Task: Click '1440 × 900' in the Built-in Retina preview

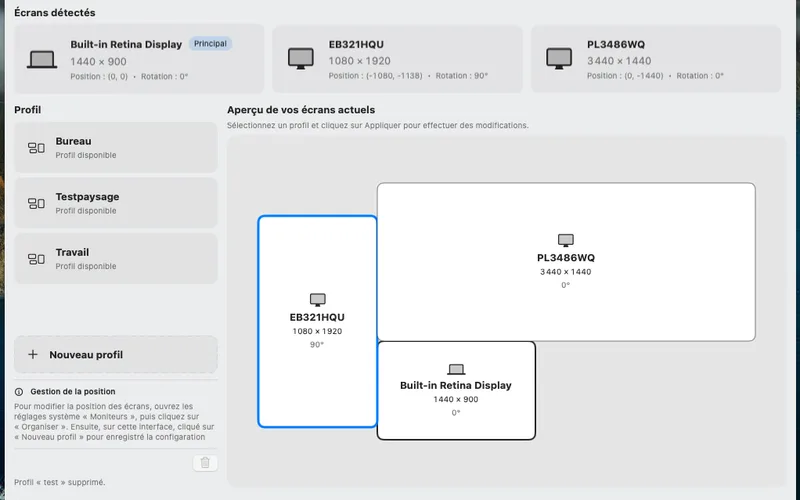Action: click(456, 399)
